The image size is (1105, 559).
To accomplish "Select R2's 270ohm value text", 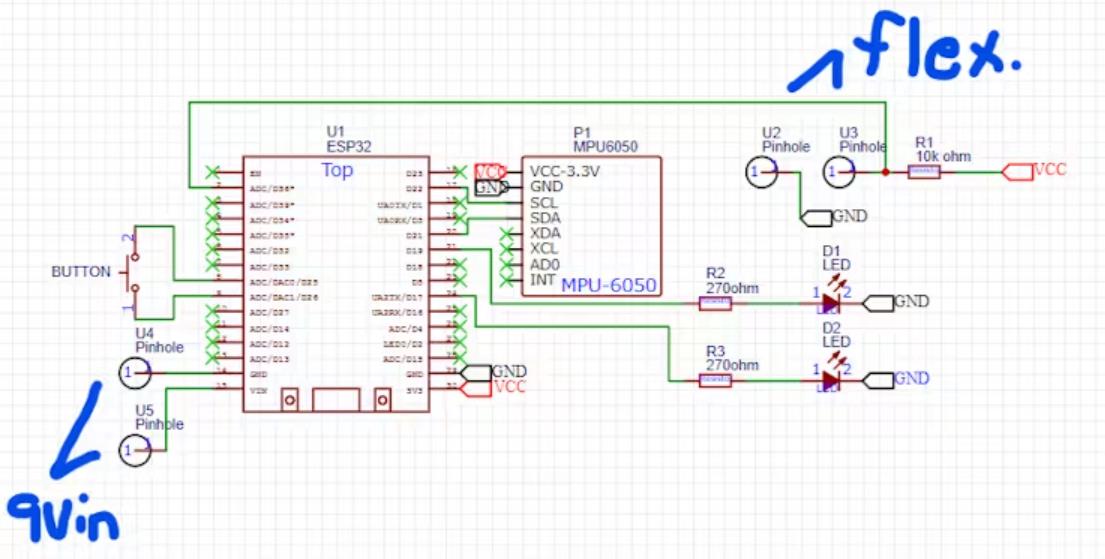I will [732, 288].
